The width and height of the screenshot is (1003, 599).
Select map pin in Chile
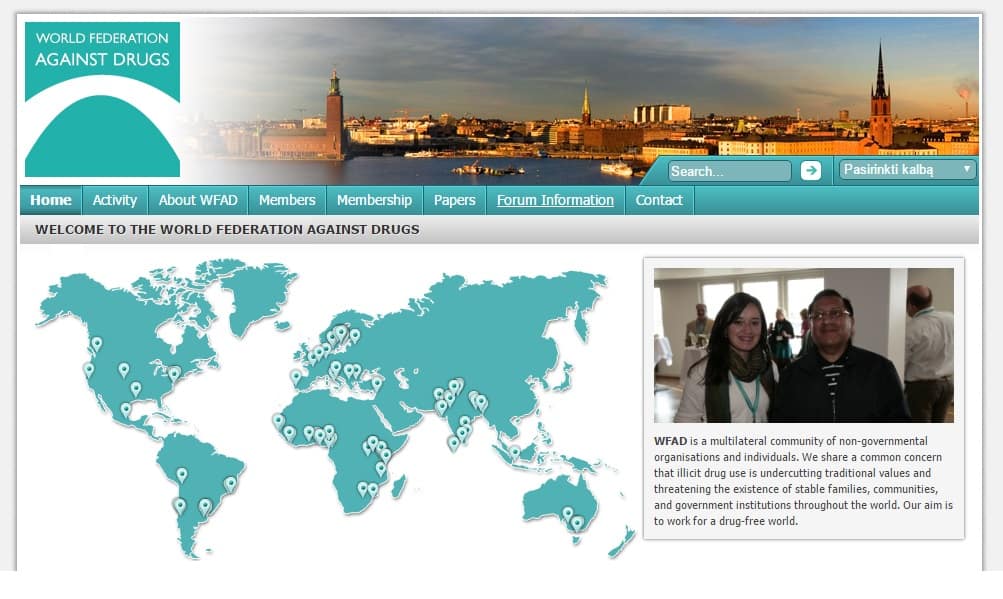[x=180, y=506]
